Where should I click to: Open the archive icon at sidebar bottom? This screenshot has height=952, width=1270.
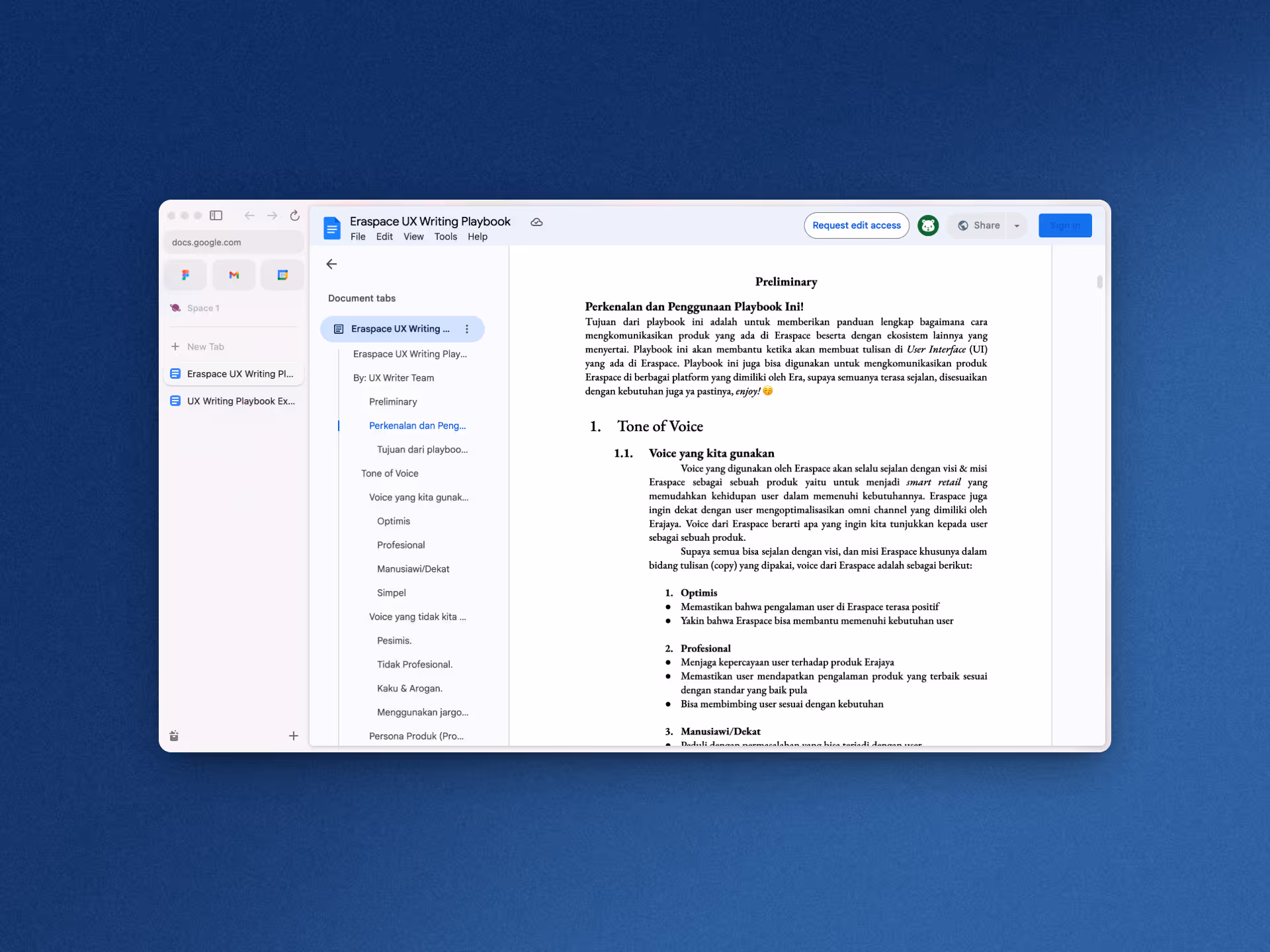pyautogui.click(x=174, y=736)
